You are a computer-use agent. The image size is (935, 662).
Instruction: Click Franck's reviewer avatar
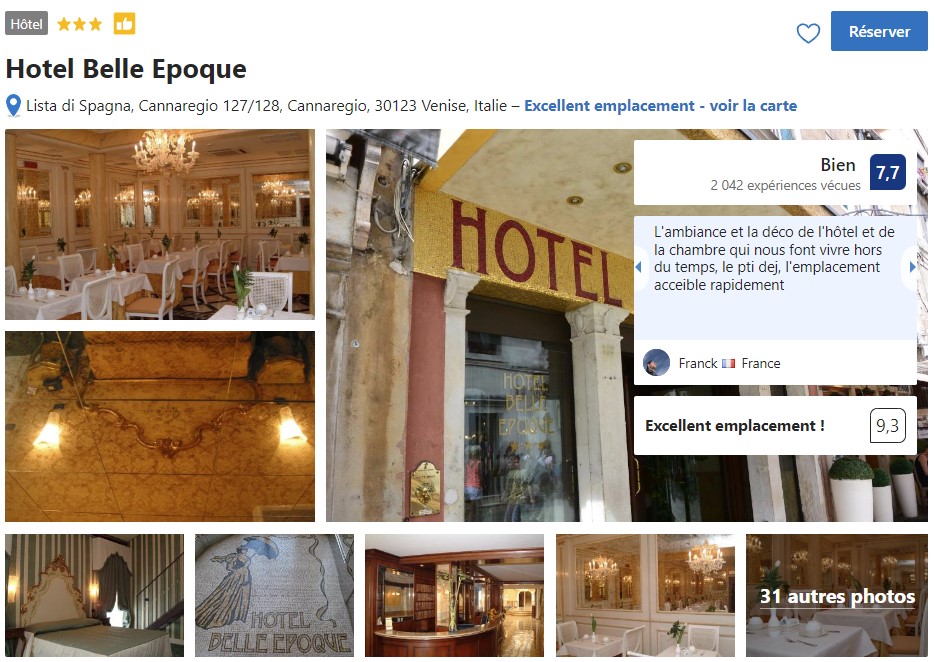click(656, 363)
